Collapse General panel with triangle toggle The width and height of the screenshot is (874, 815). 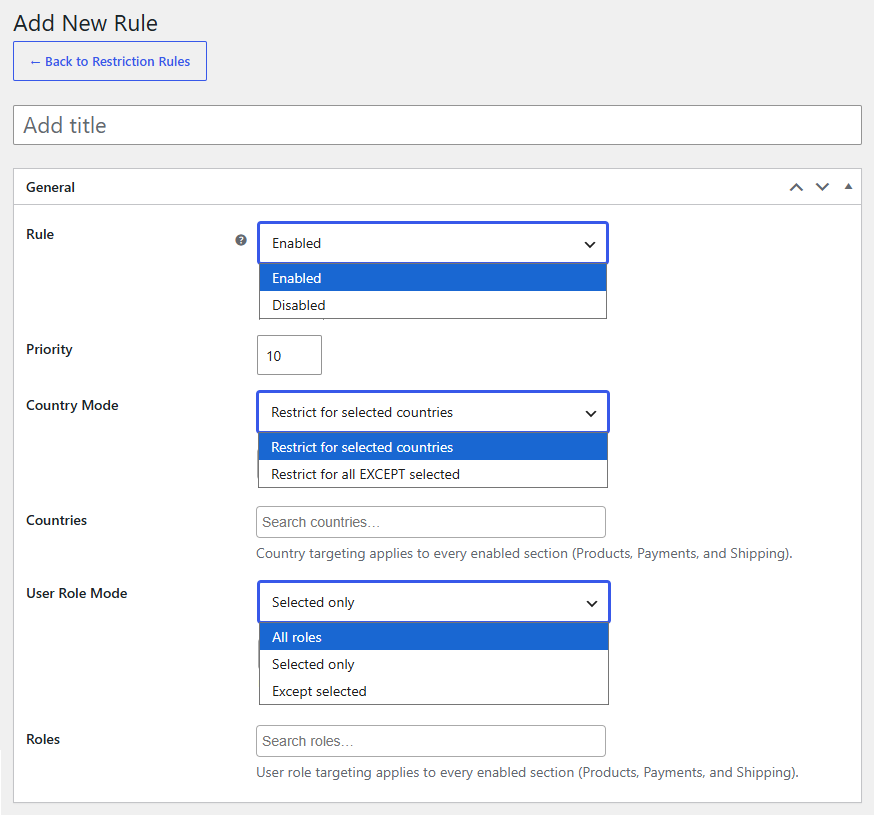pyautogui.click(x=848, y=187)
